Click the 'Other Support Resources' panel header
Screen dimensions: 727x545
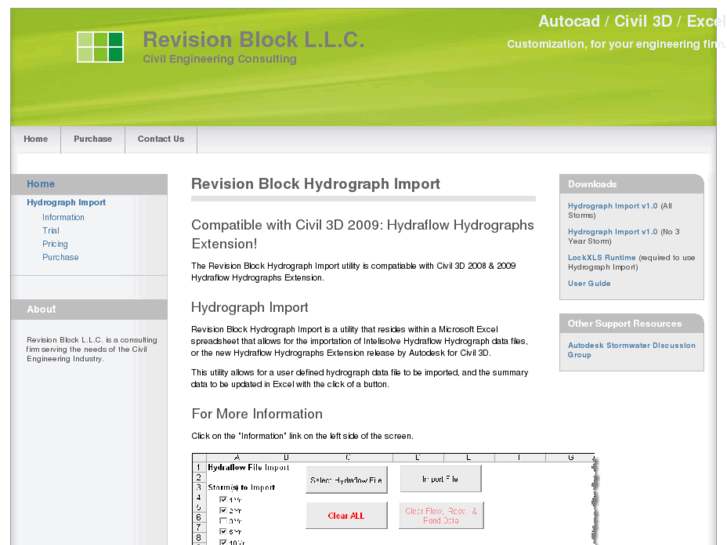coord(631,324)
